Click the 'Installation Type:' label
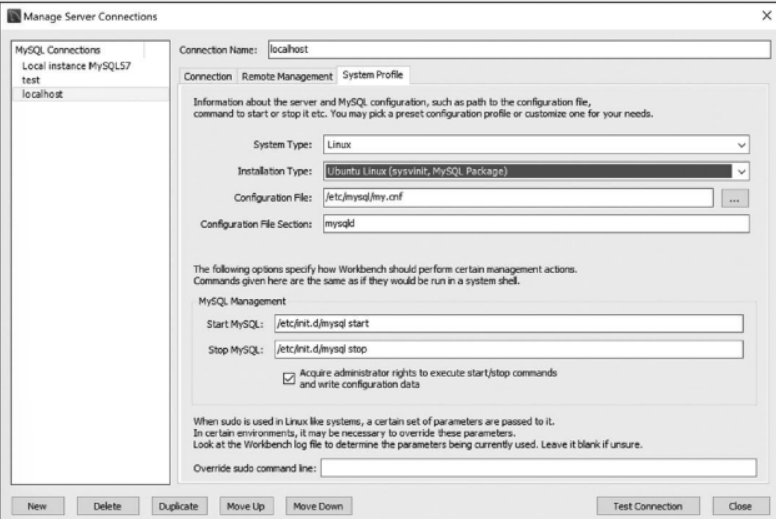Viewport: 776px width, 519px height. [275, 171]
